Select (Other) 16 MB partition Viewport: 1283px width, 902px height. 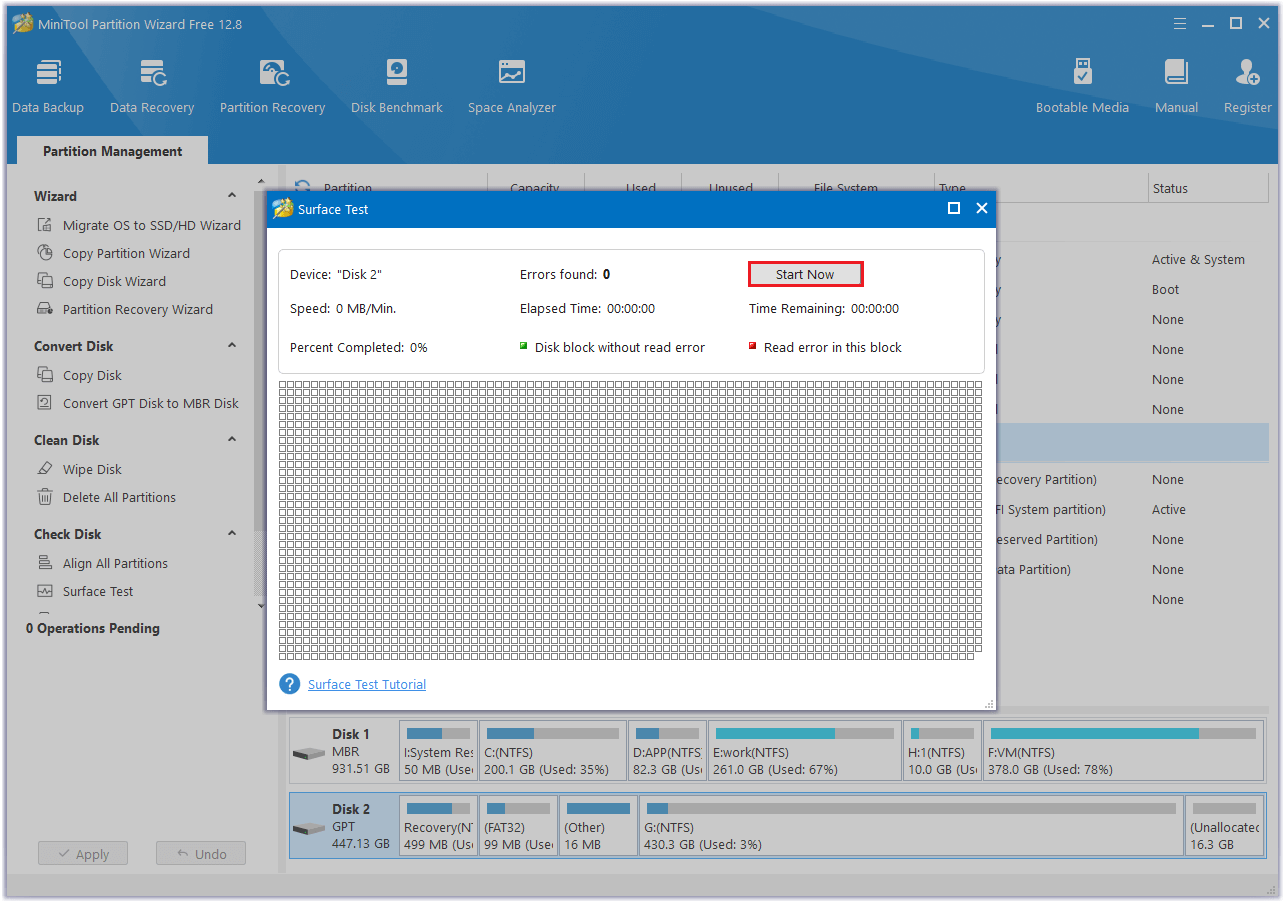(x=598, y=826)
